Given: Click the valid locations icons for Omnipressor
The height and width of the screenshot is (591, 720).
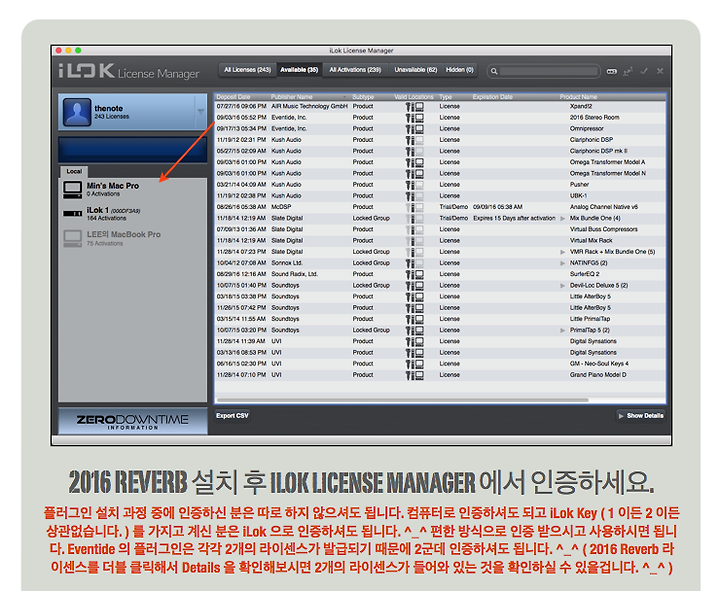Looking at the screenshot, I should (415, 129).
